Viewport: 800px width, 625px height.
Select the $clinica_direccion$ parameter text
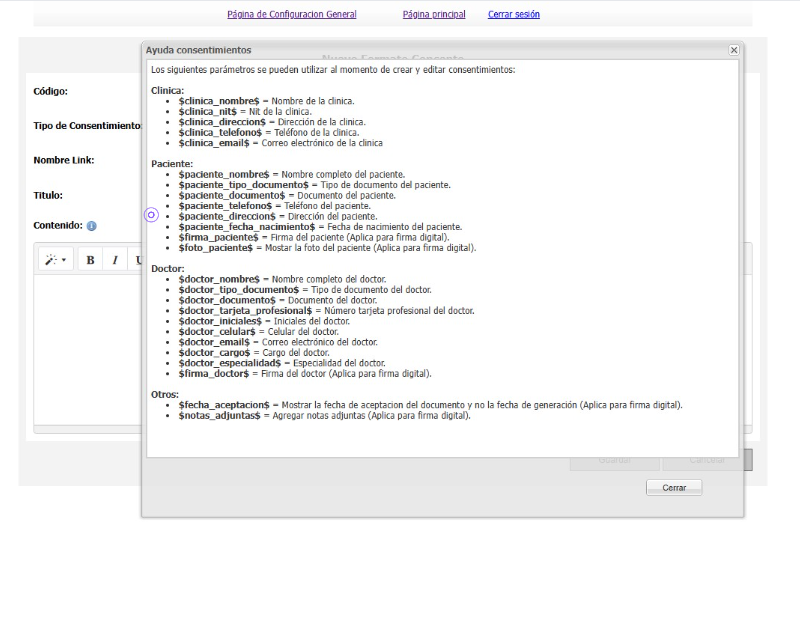222,122
